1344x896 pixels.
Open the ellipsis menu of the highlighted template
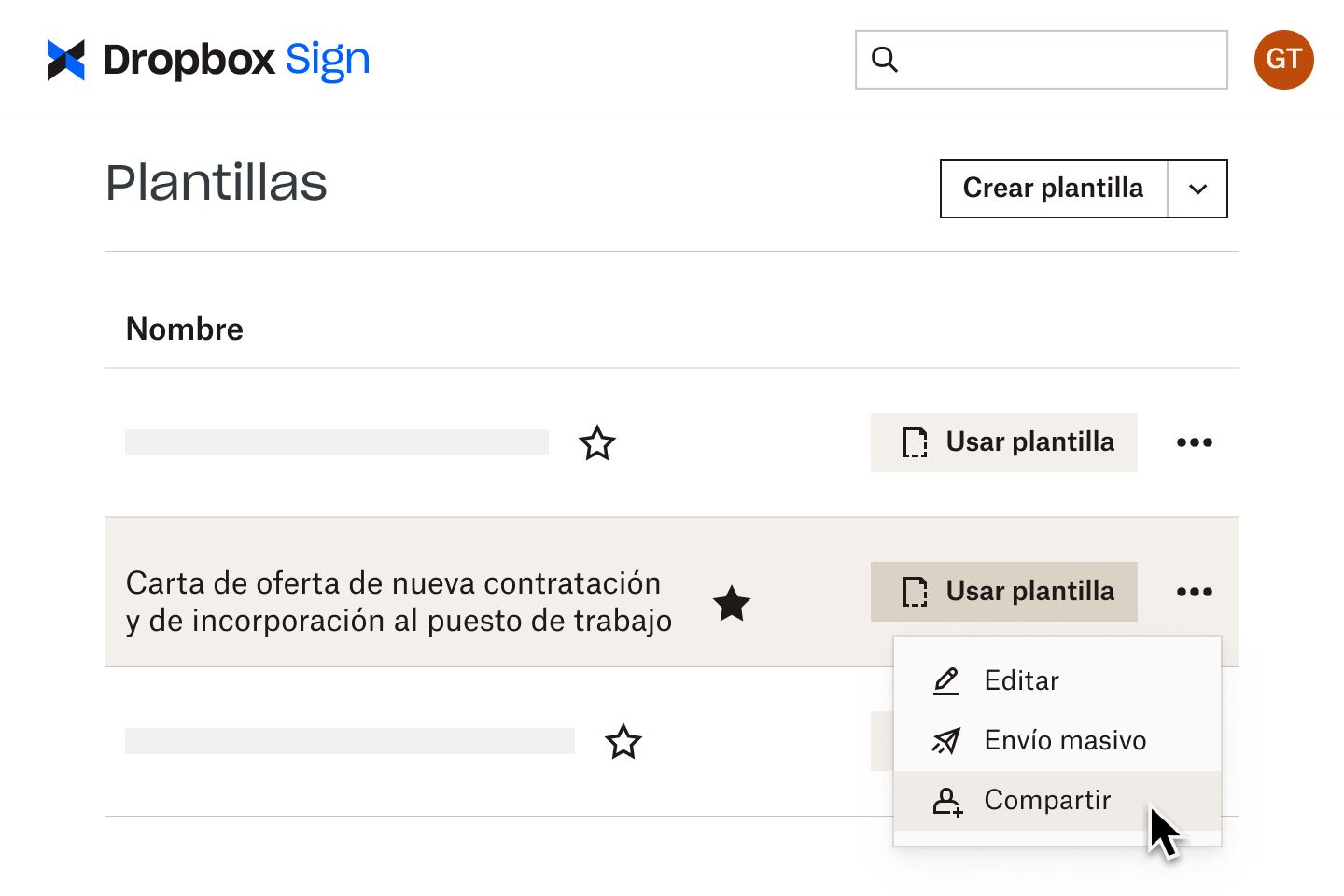coord(1195,591)
